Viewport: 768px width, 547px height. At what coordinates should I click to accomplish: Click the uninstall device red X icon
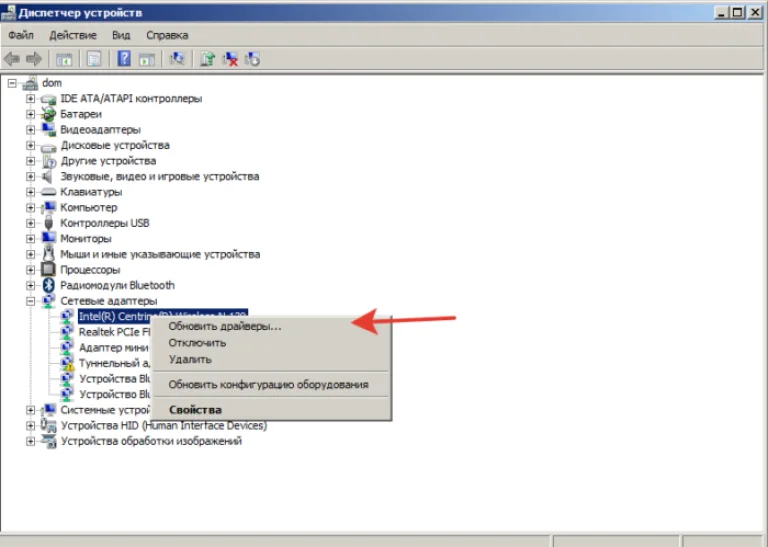(230, 59)
